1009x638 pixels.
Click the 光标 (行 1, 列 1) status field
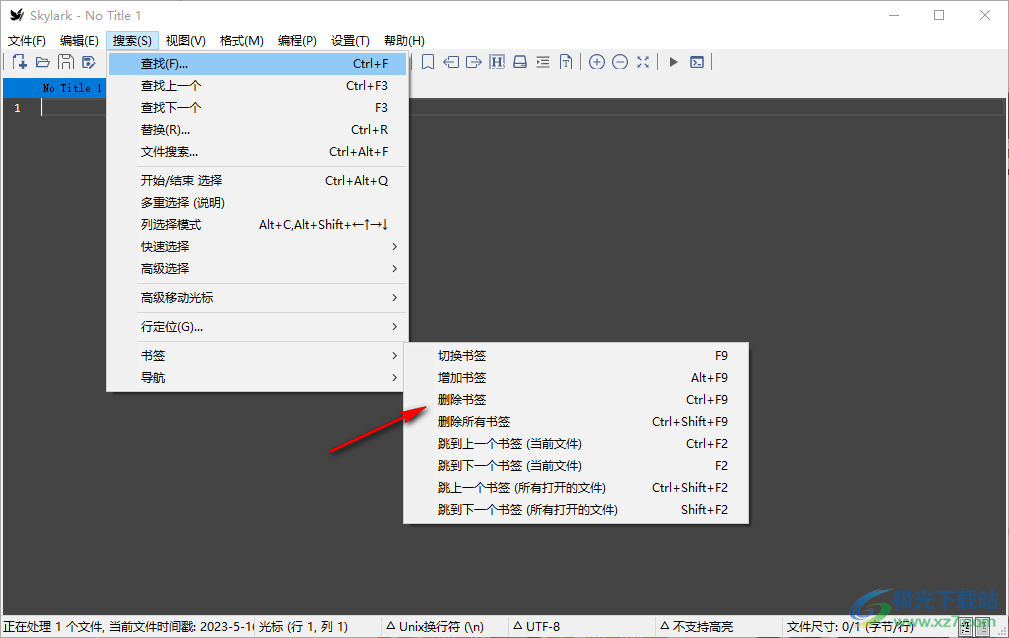pos(303,626)
